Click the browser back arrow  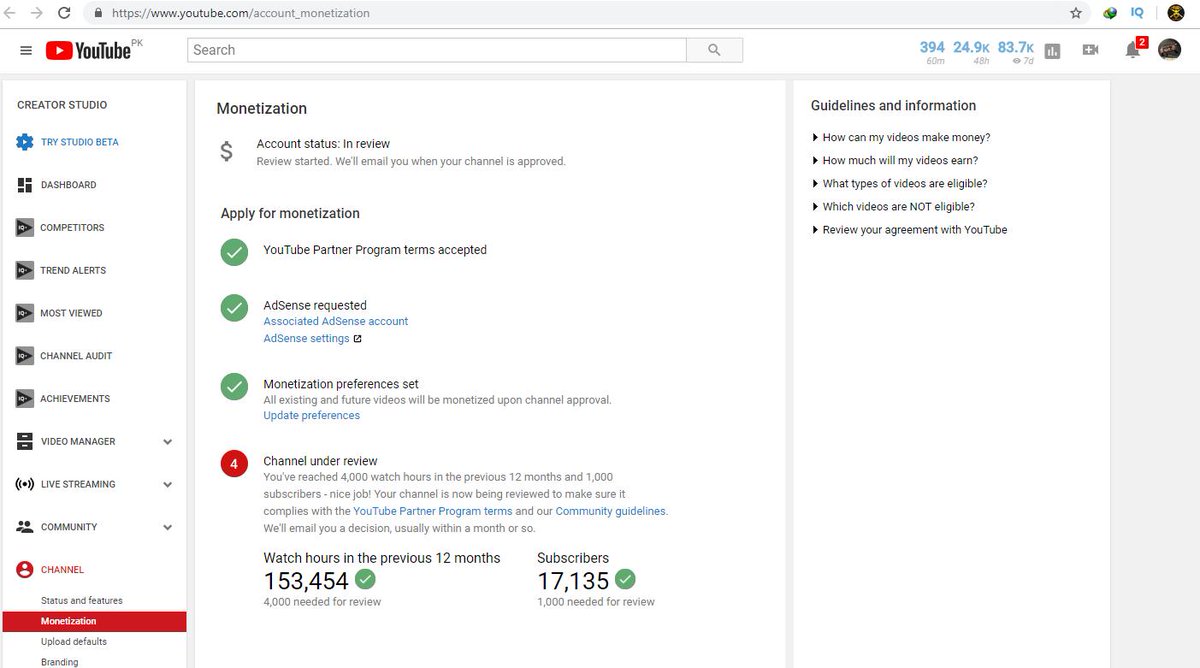pos(11,13)
